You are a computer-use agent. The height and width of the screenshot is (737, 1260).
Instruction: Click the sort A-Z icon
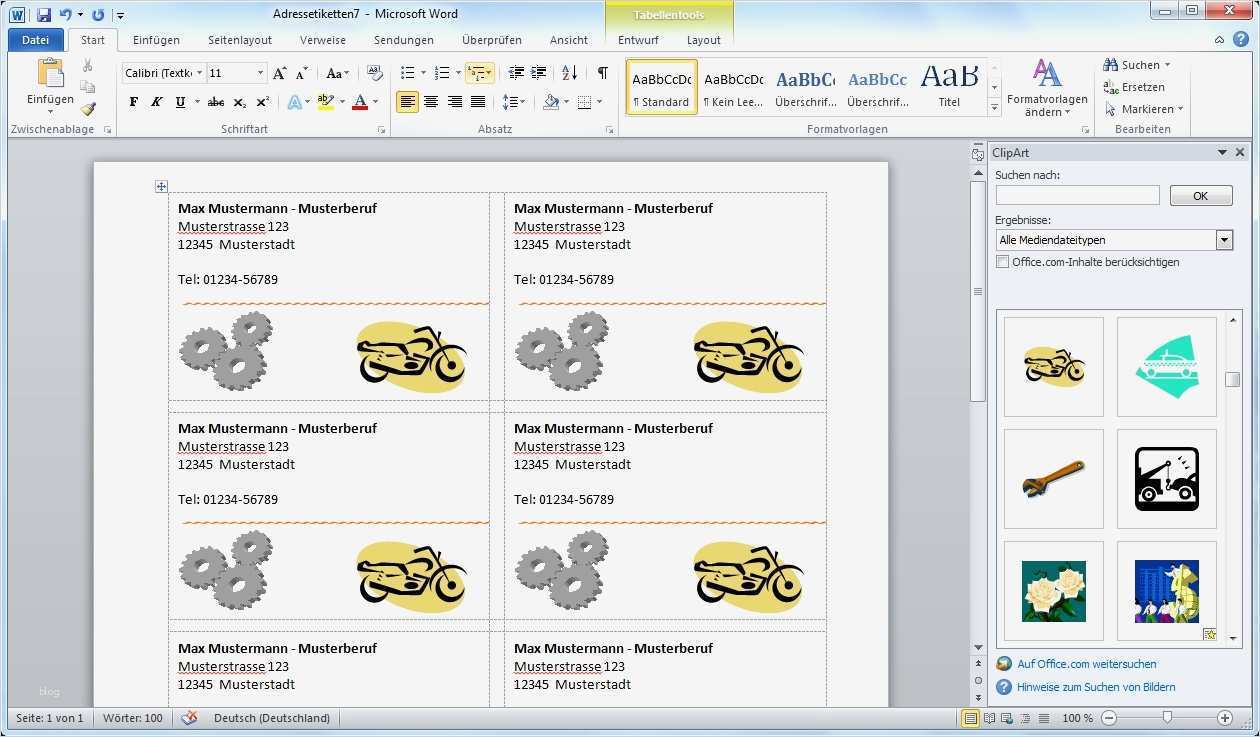(x=569, y=73)
